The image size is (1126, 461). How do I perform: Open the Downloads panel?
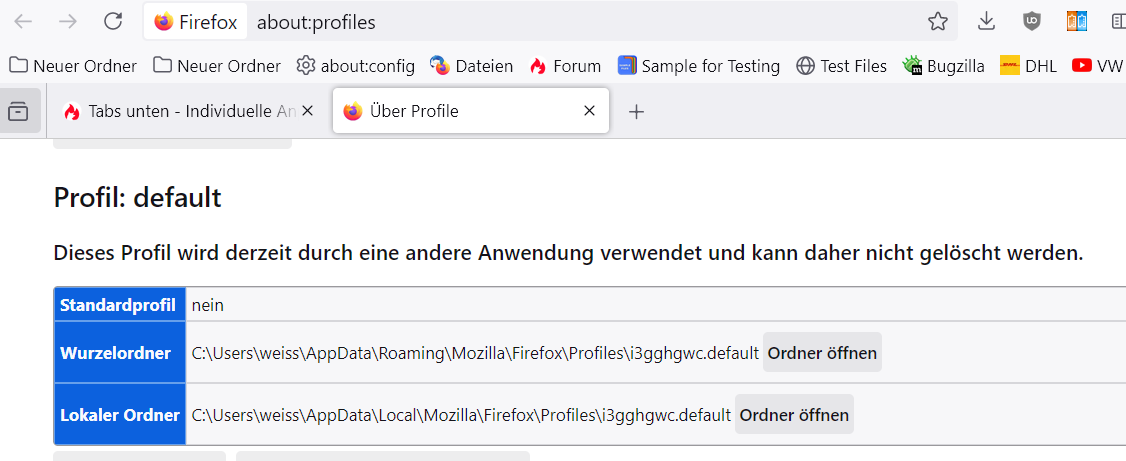(986, 21)
